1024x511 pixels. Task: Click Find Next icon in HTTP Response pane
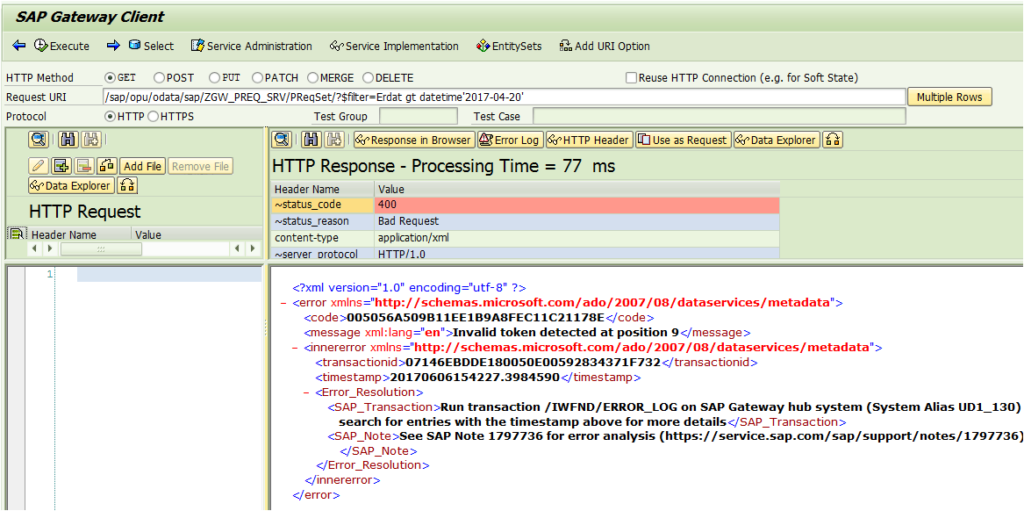(x=334, y=139)
